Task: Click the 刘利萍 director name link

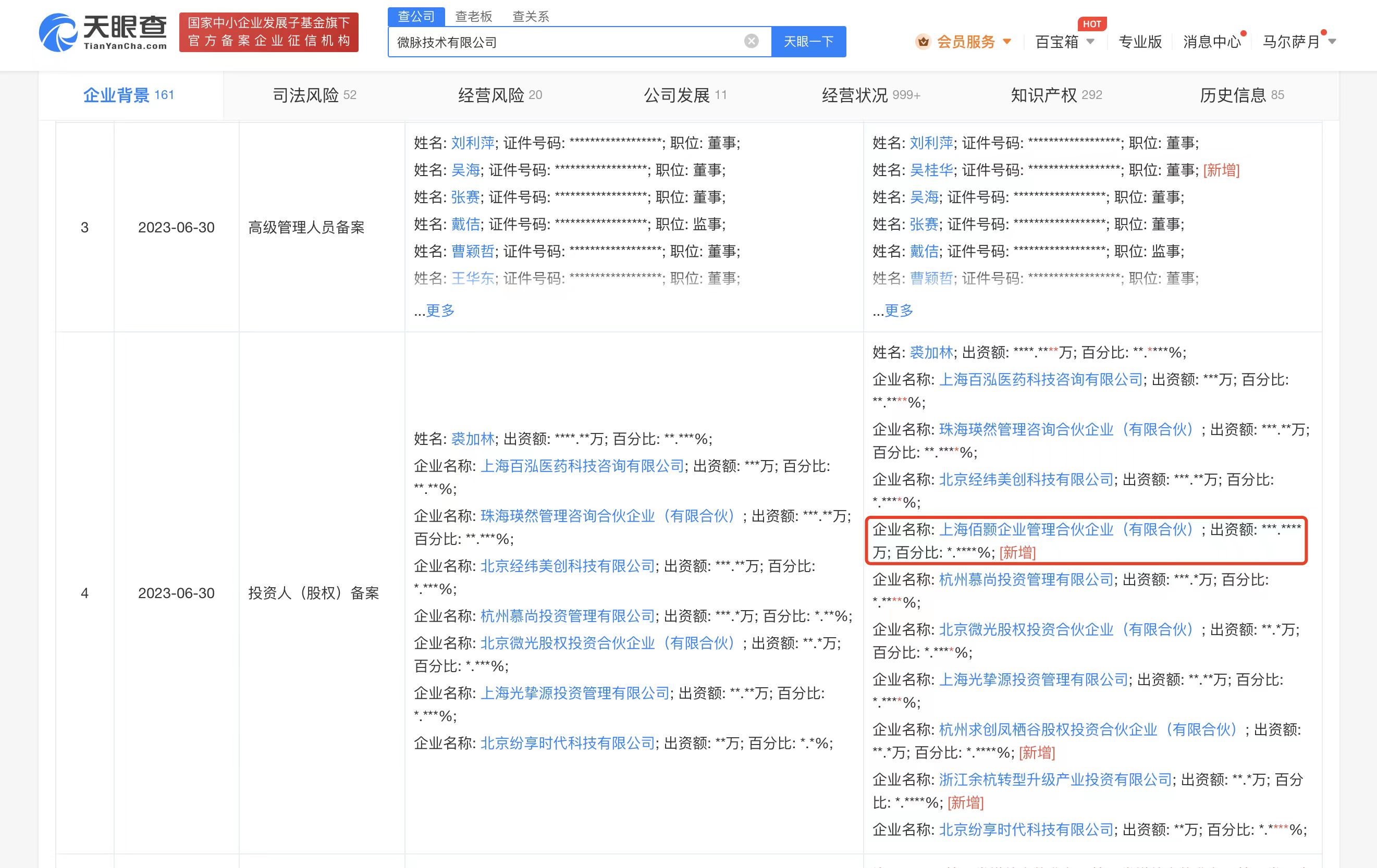Action: (472, 143)
